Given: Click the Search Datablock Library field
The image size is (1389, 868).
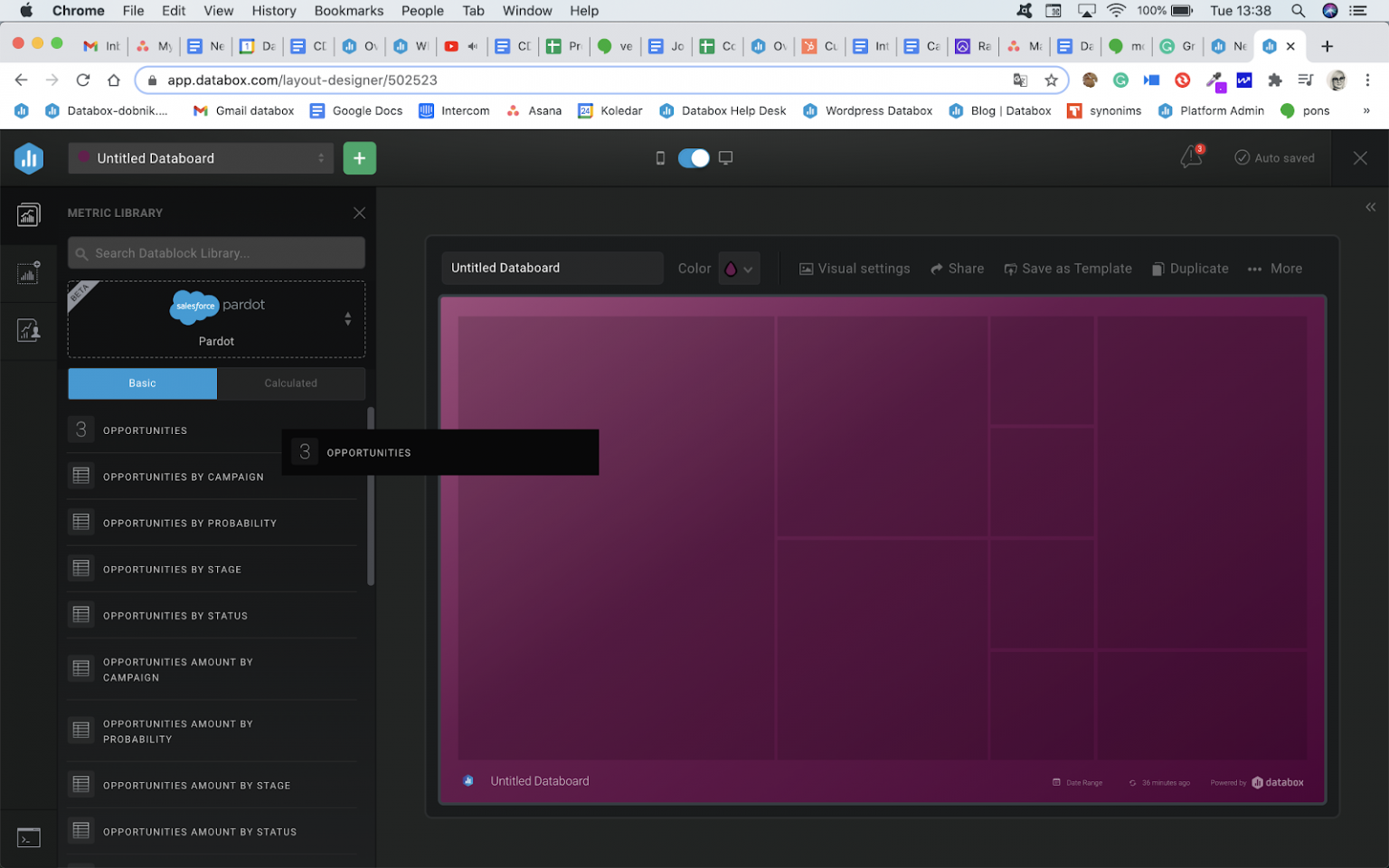Looking at the screenshot, I should click(217, 253).
